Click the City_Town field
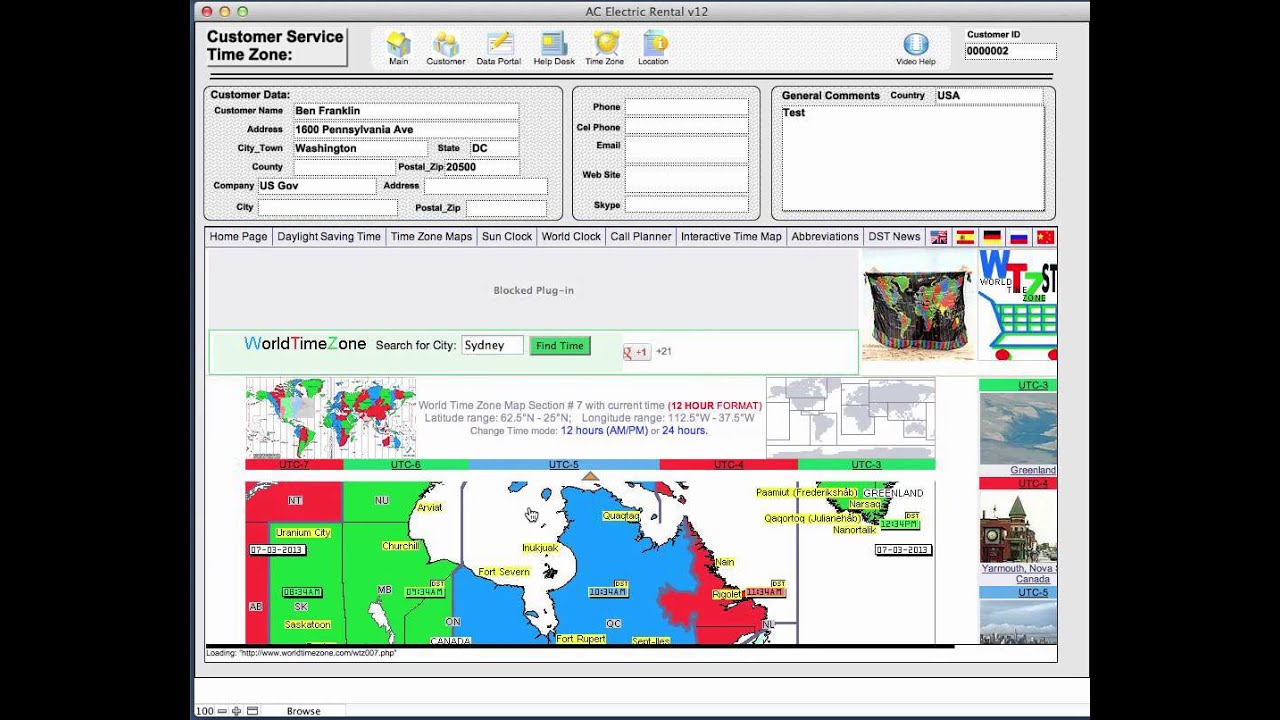This screenshot has height=720, width=1280. (x=360, y=148)
